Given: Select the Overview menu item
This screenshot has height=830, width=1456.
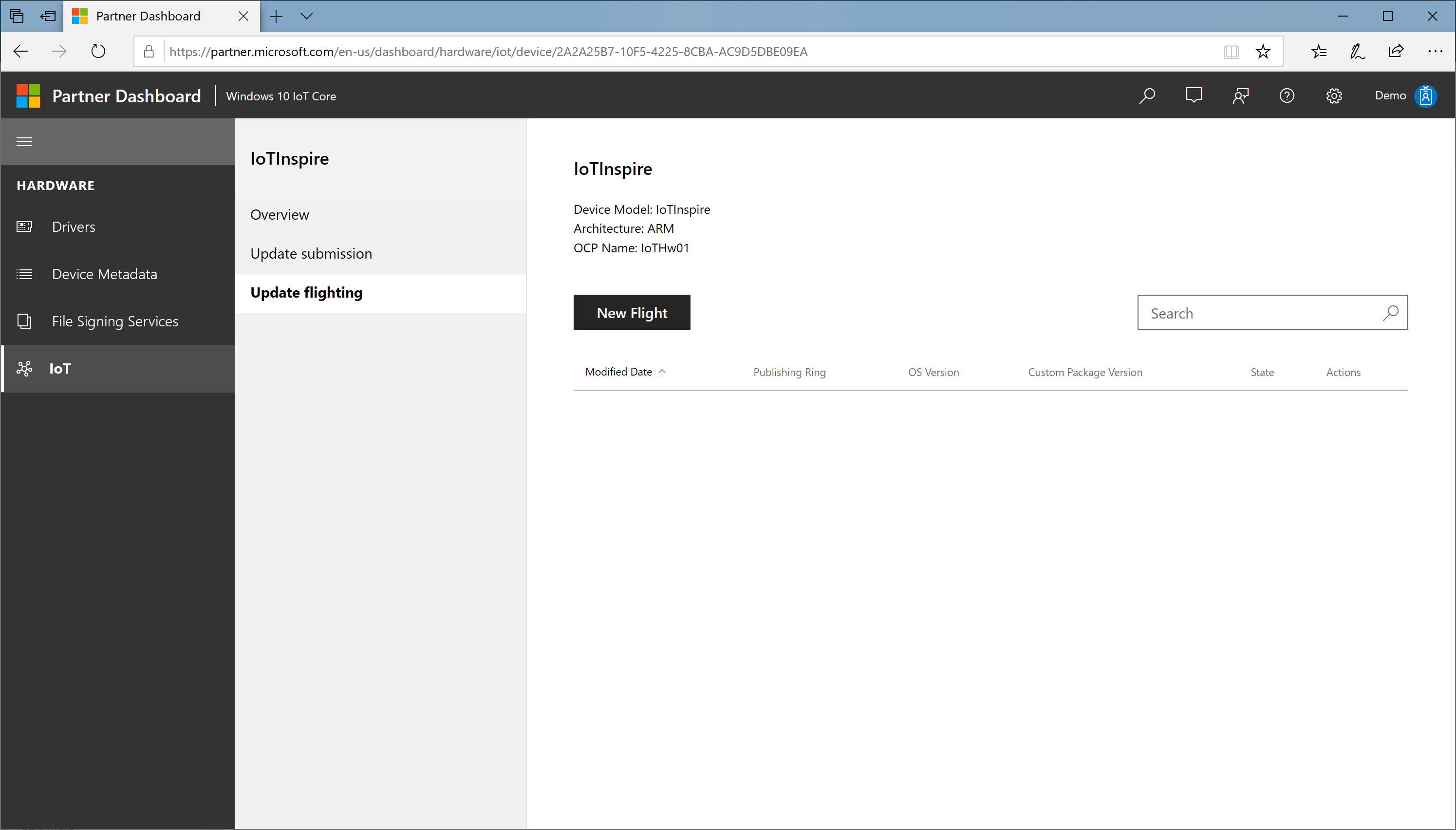Looking at the screenshot, I should point(280,214).
